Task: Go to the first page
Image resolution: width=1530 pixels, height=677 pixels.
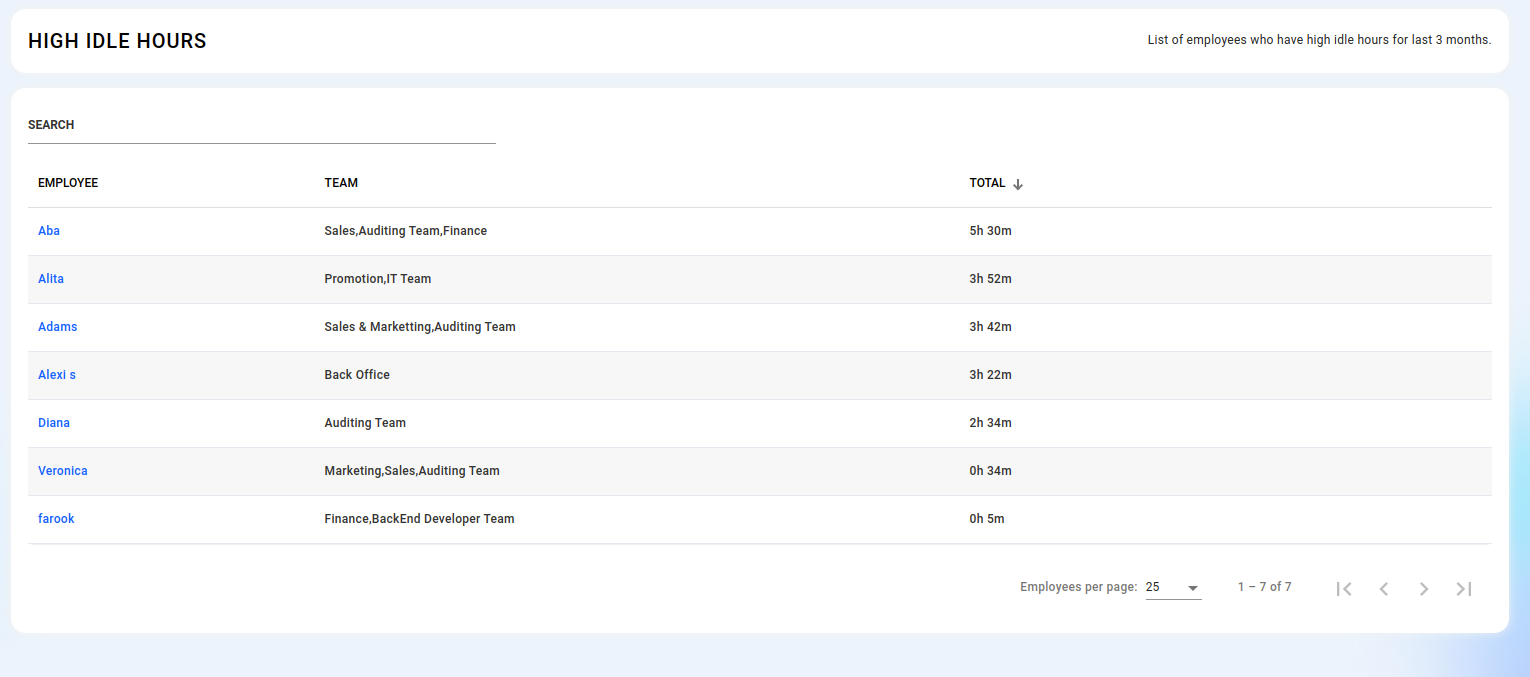Action: click(x=1344, y=589)
